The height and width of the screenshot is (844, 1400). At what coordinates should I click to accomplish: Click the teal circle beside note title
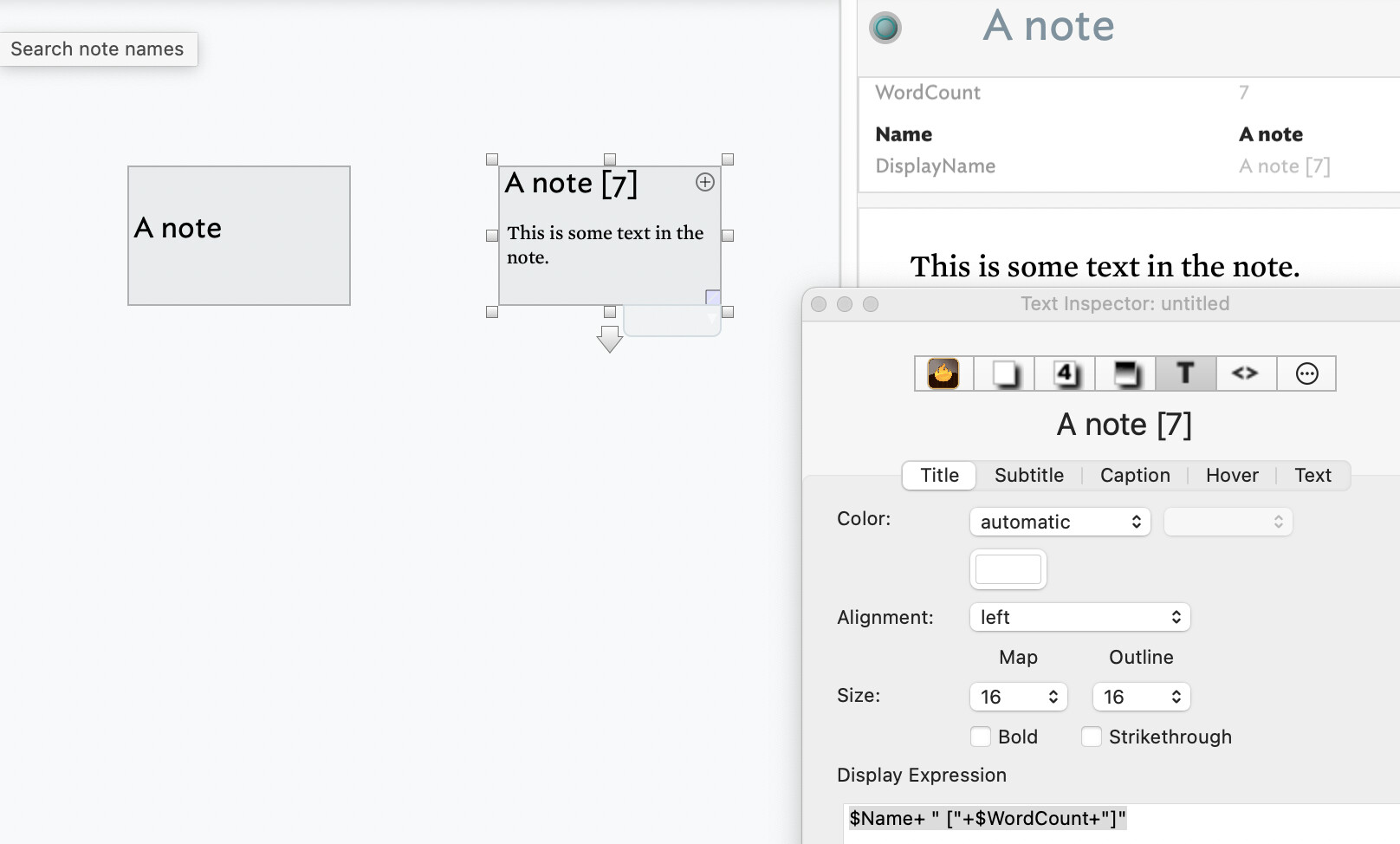(x=885, y=28)
